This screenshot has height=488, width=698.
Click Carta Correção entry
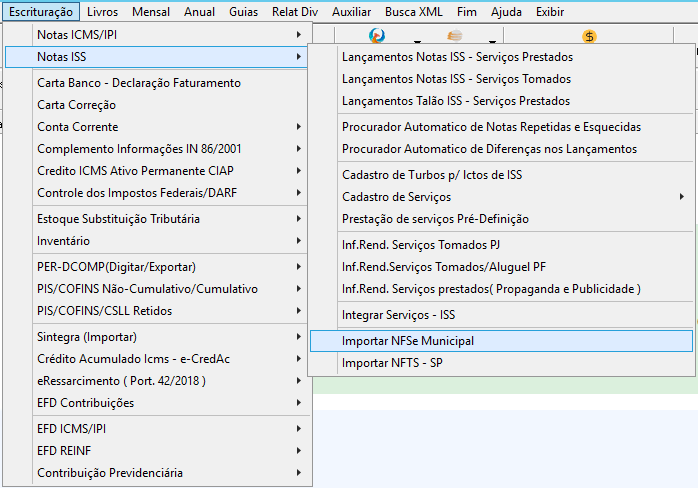[x=156, y=105]
